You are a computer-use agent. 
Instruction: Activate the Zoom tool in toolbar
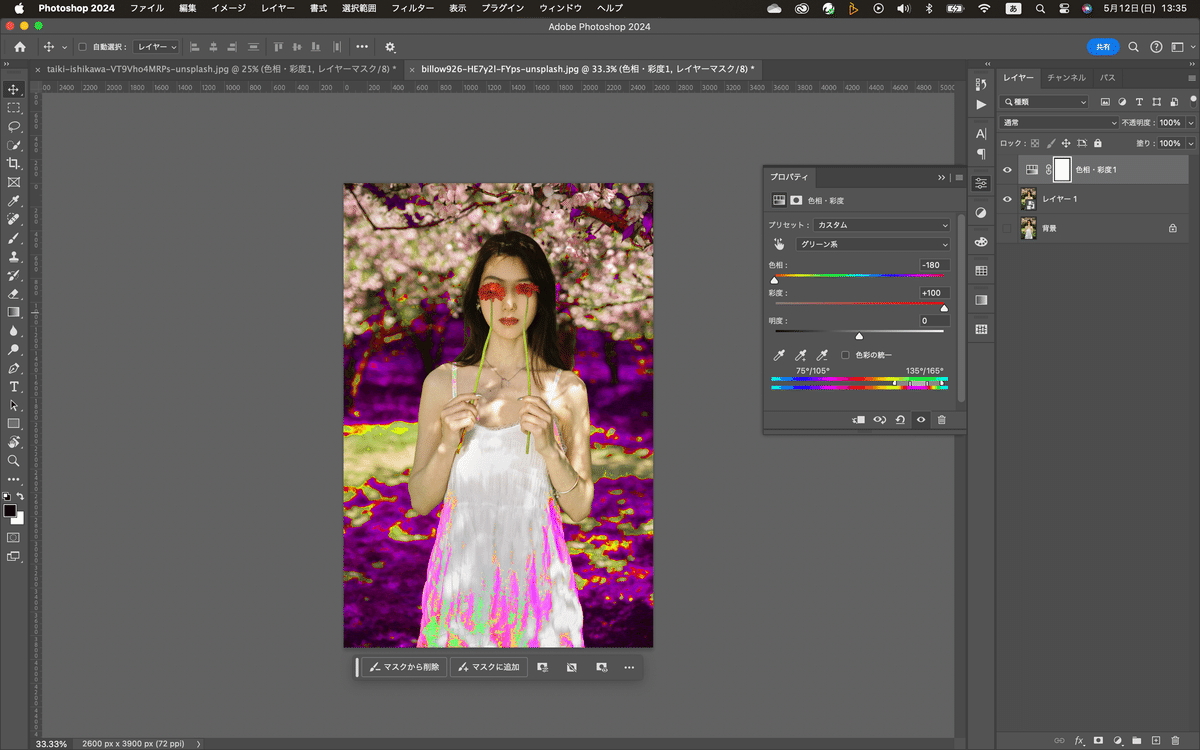pos(14,461)
